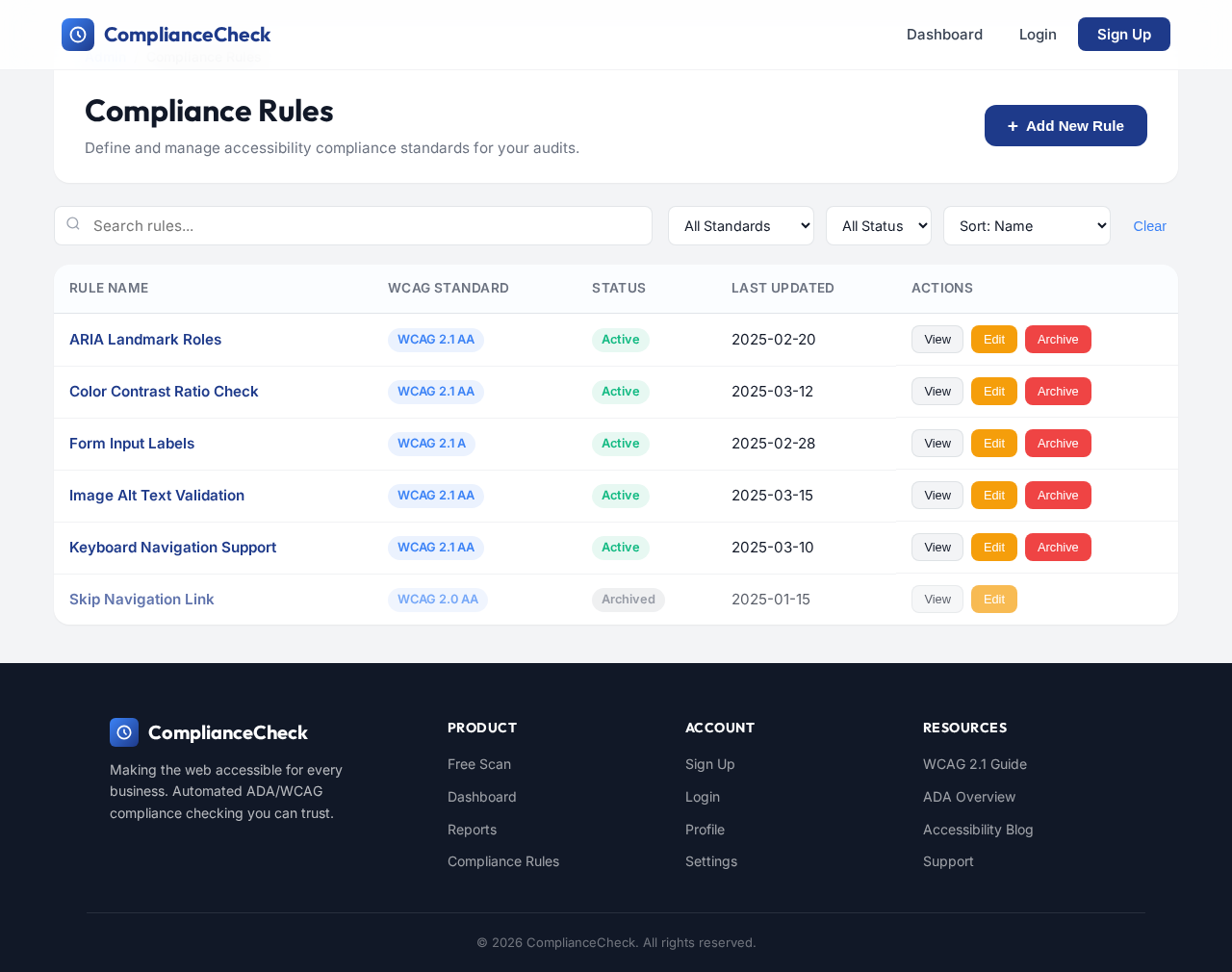The height and width of the screenshot is (972, 1232).
Task: Click WCAG 2.1 A badge for Form Input Labels
Action: [431, 444]
